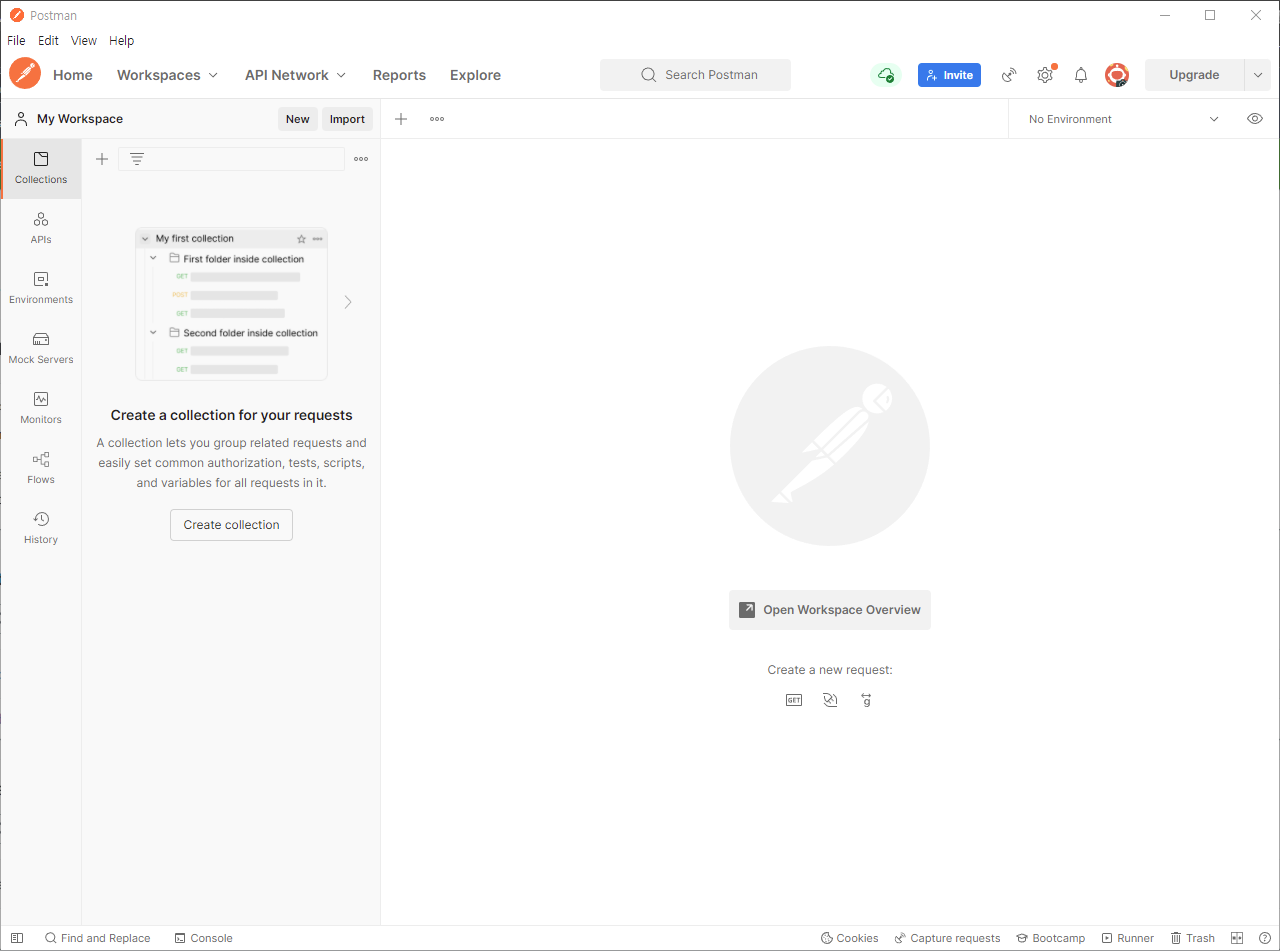Viewport: 1280px width, 951px height.
Task: Create a new HTTP GET request icon
Action: [794, 700]
